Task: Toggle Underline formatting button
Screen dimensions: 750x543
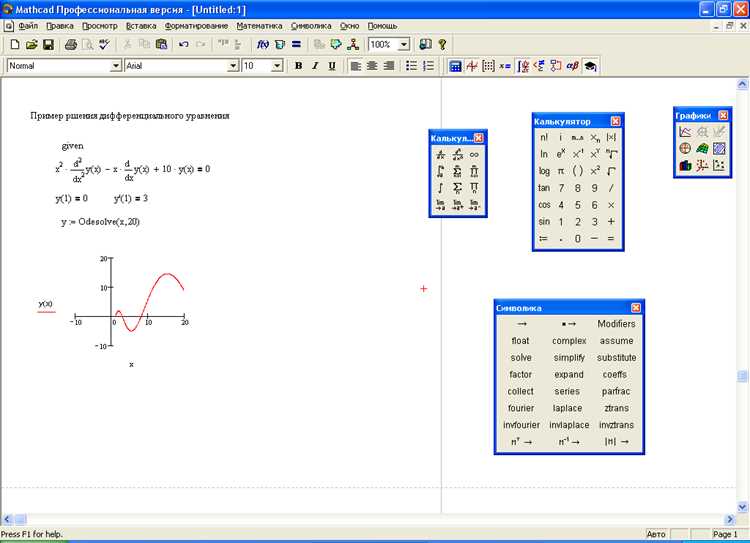Action: click(332, 66)
